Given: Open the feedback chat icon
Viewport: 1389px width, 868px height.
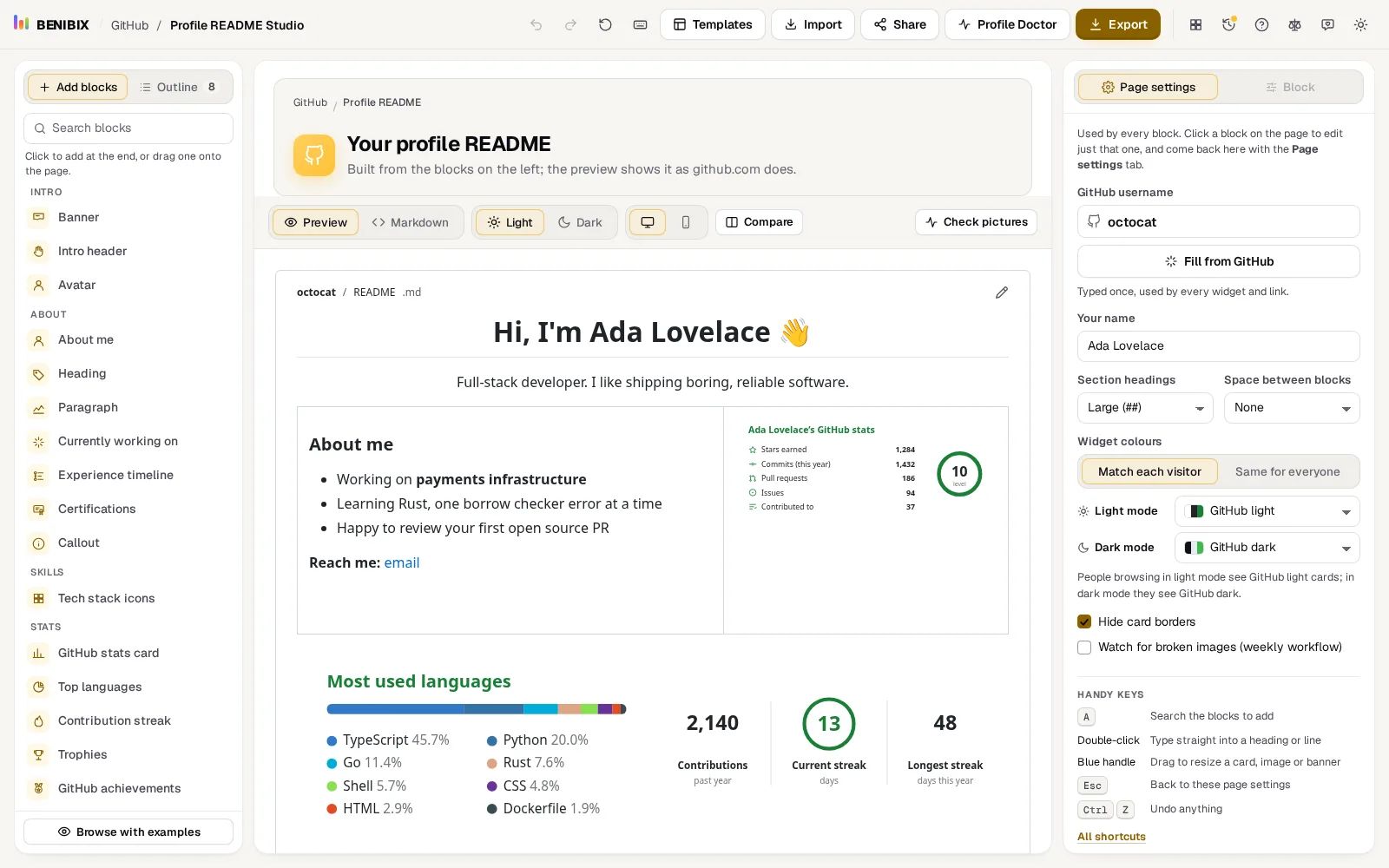Looking at the screenshot, I should (1327, 25).
